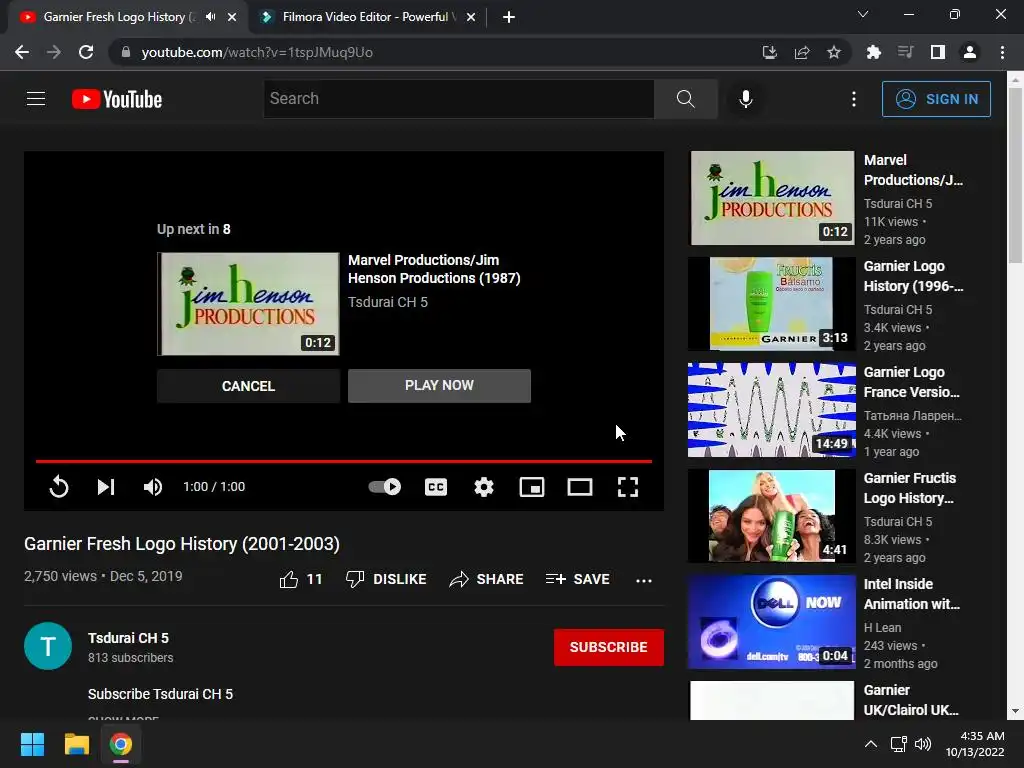Share this page icon in address bar
The height and width of the screenshot is (768, 1024).
tap(802, 52)
